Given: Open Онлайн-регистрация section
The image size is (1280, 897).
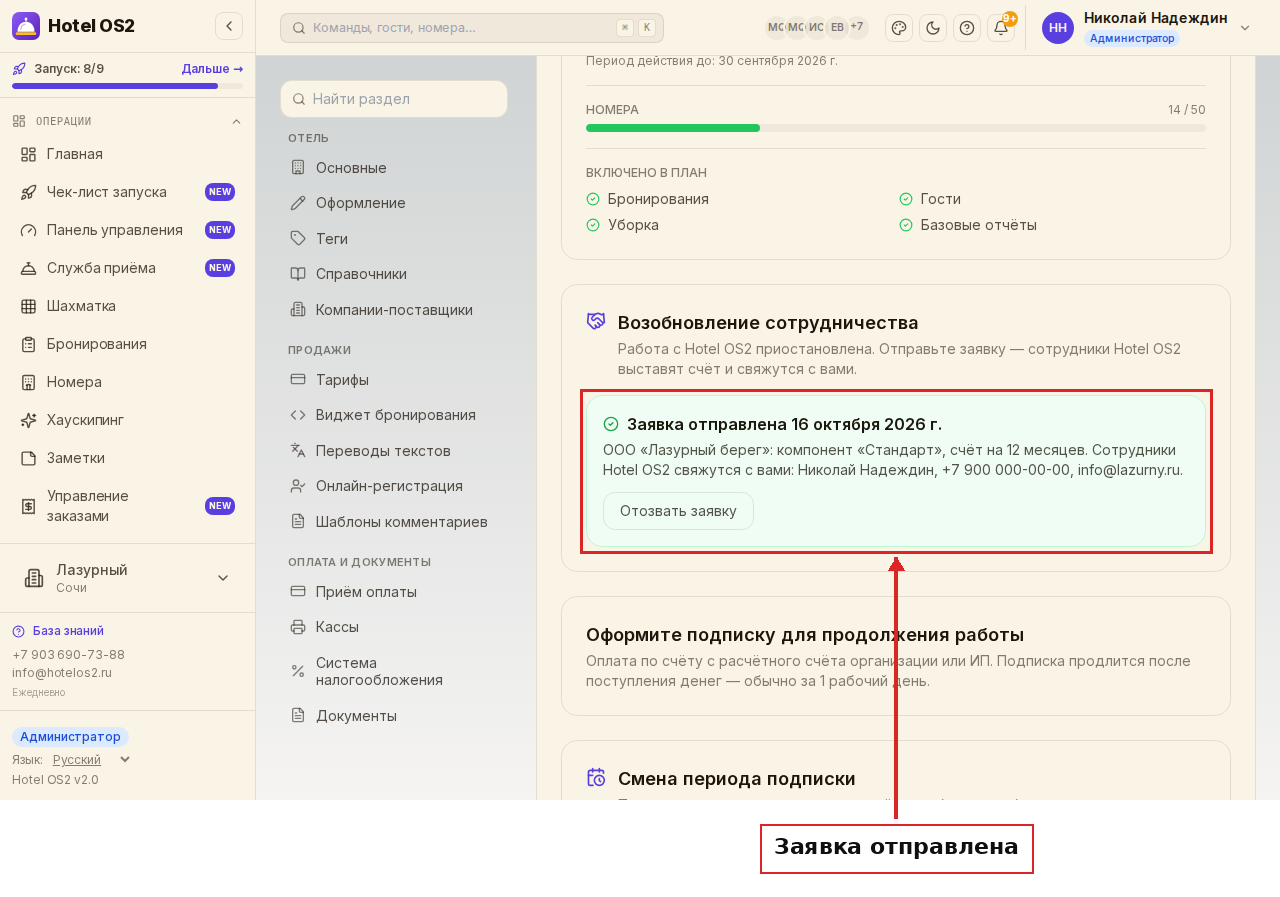Looking at the screenshot, I should click(x=394, y=486).
